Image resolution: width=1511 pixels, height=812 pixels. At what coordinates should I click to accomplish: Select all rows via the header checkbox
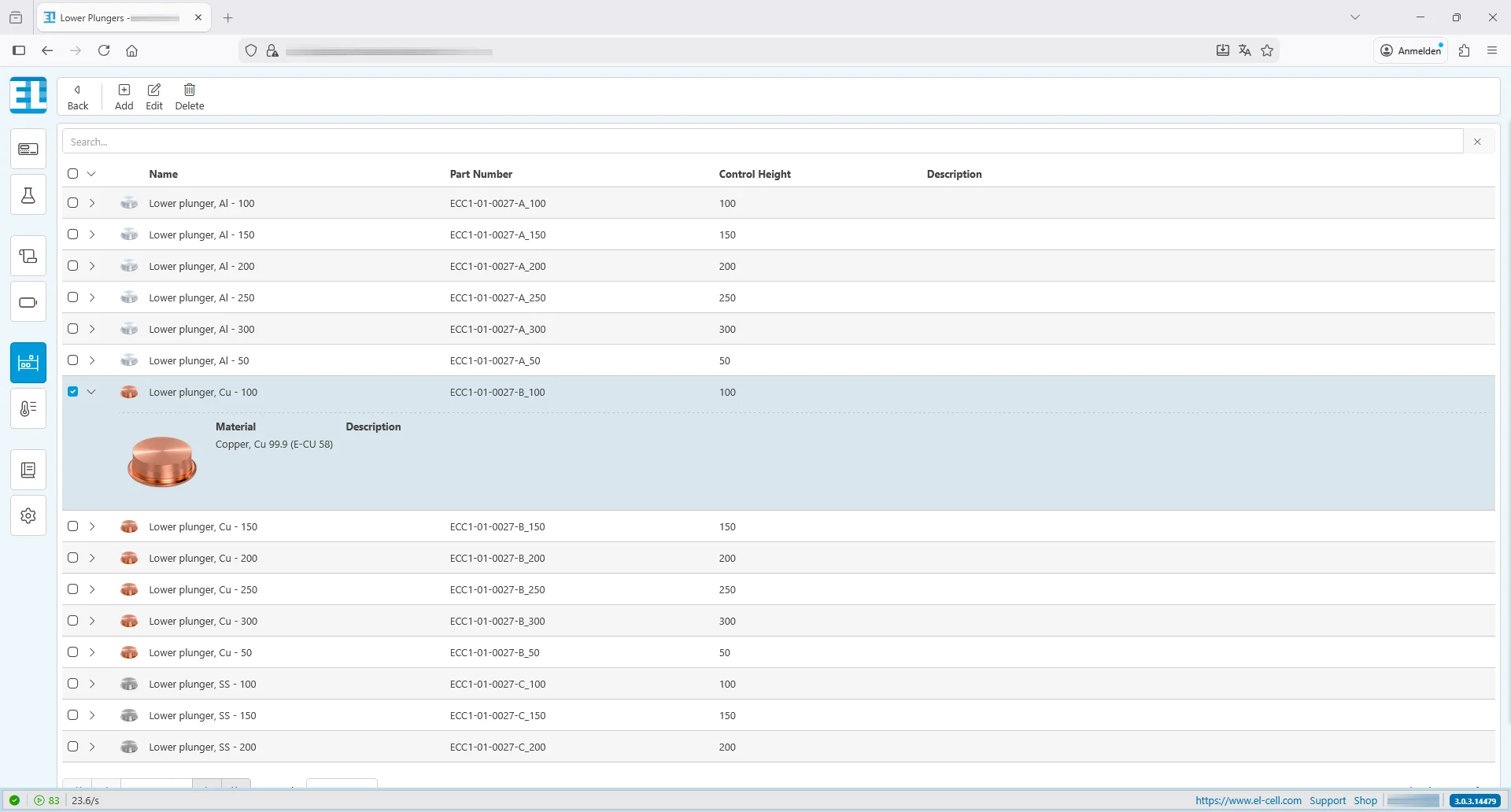coord(73,173)
